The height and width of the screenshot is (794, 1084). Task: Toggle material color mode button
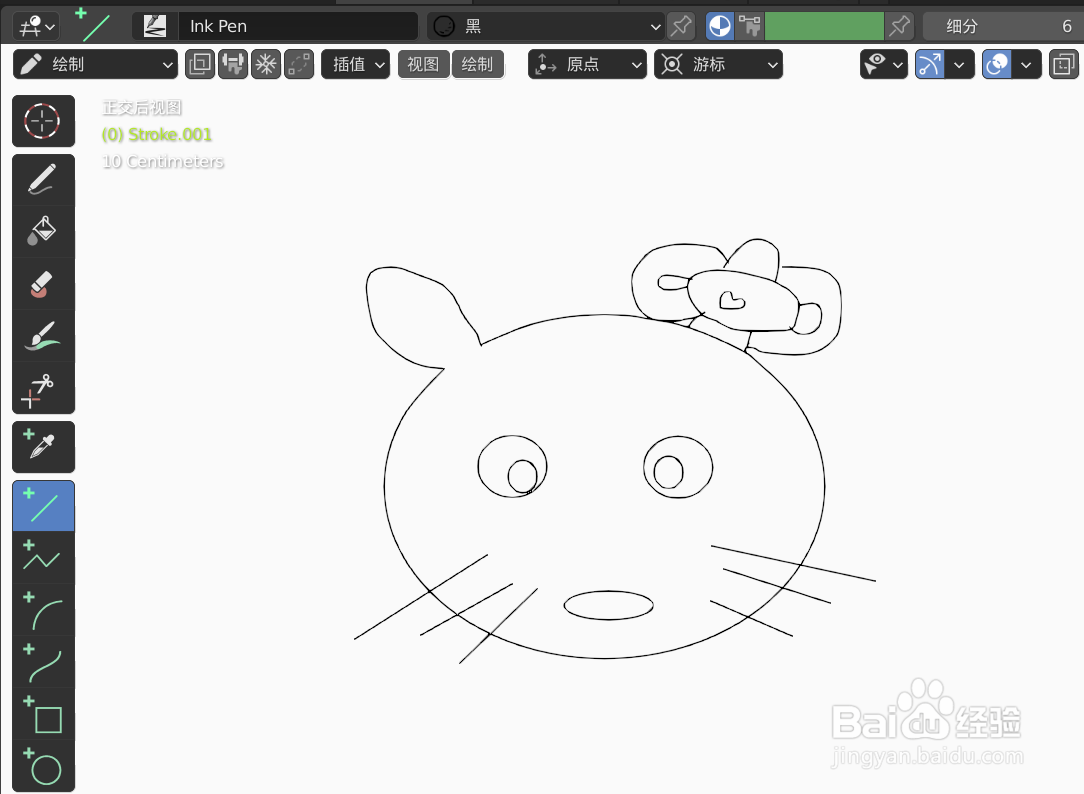pos(720,26)
